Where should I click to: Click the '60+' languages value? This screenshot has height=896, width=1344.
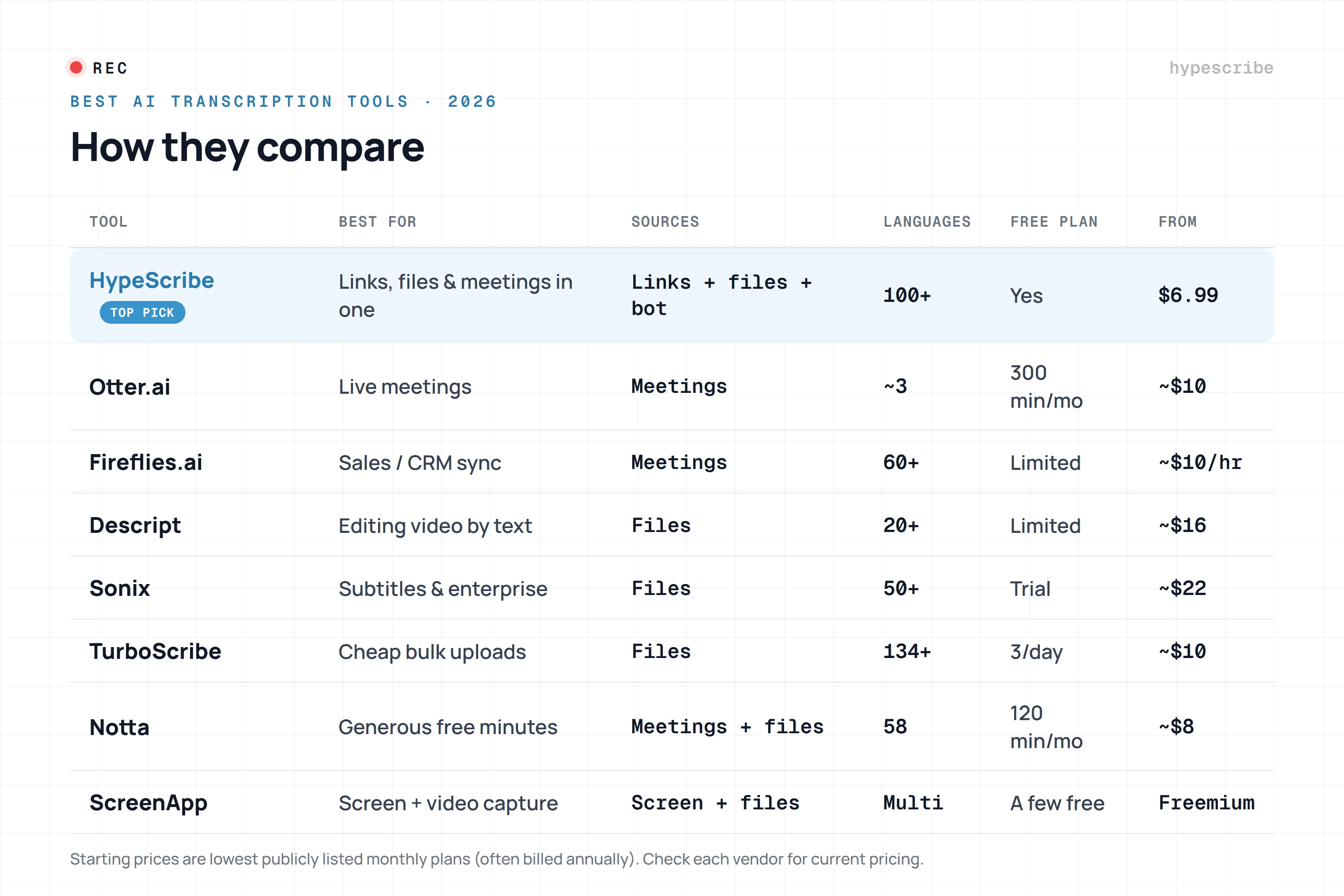(901, 462)
